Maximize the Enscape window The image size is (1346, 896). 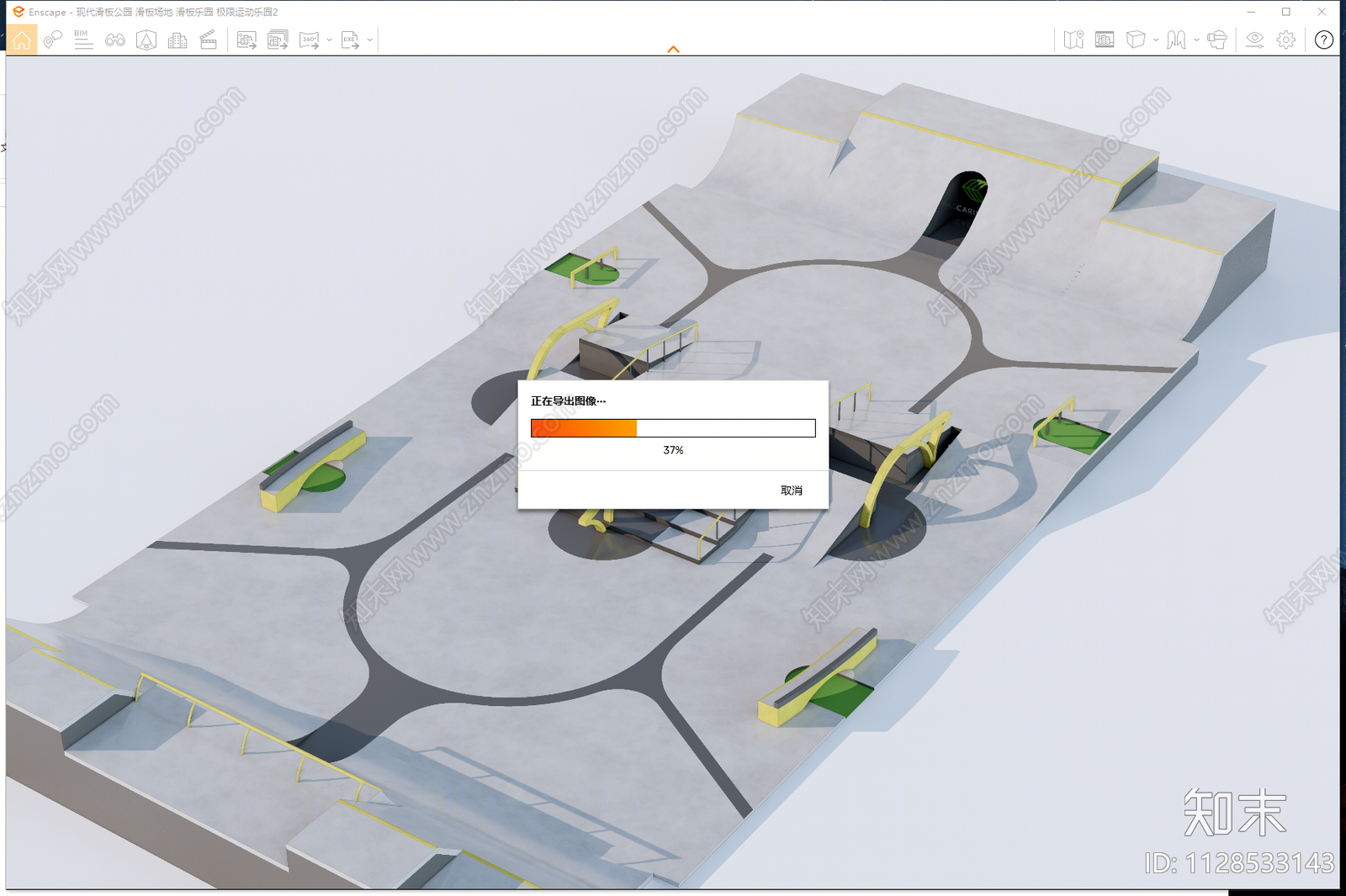1286,12
